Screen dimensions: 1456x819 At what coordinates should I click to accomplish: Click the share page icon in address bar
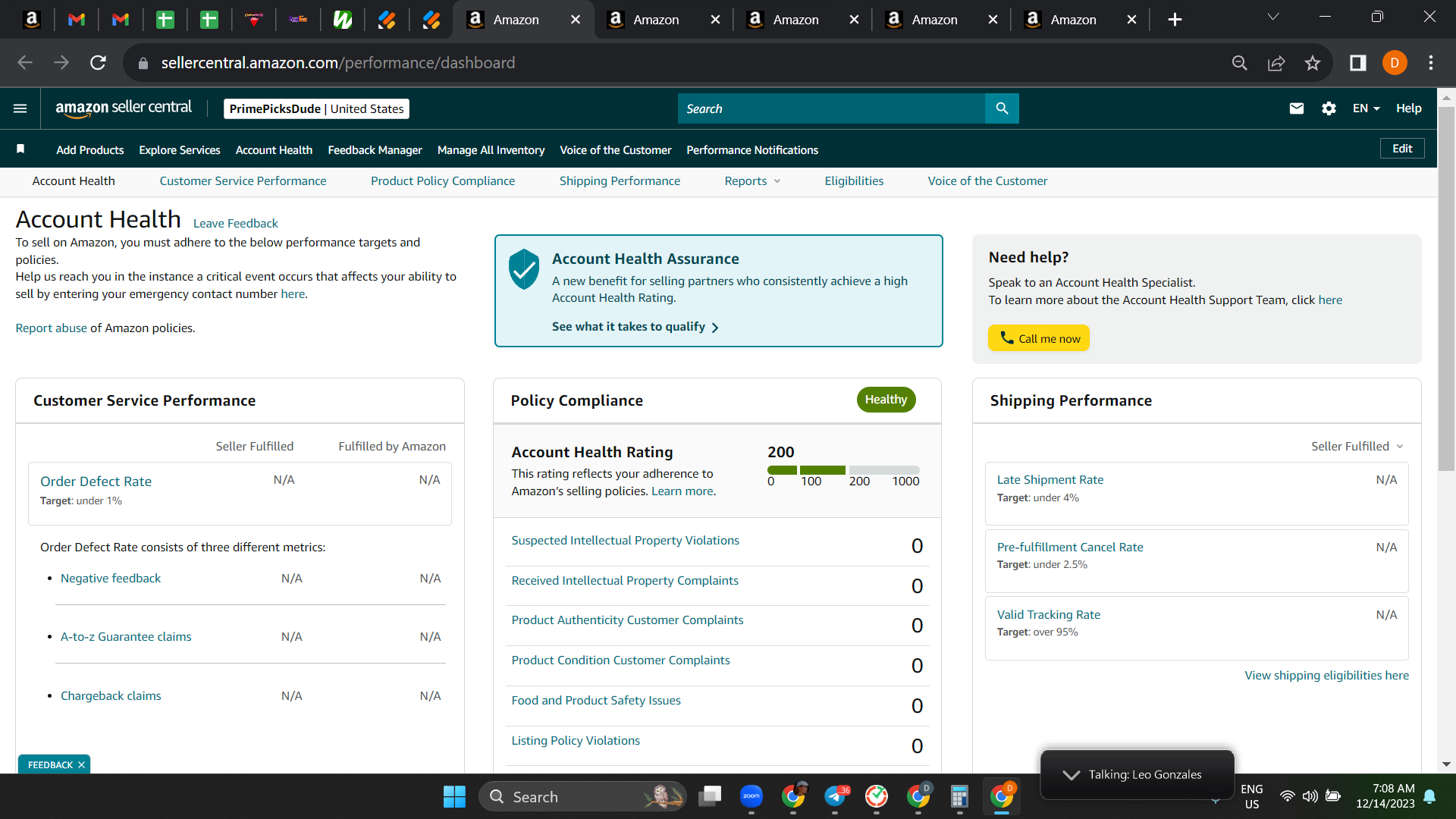tap(1276, 63)
